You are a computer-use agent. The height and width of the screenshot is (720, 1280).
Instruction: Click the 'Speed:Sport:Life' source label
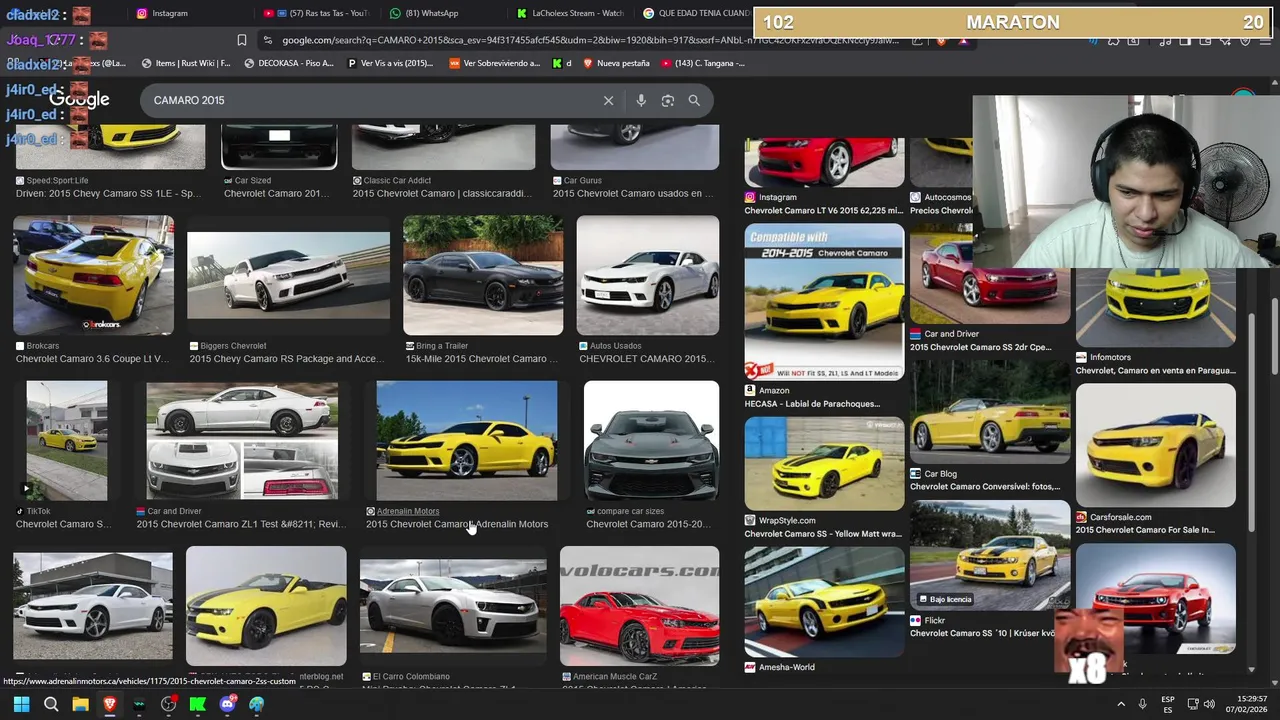point(58,181)
